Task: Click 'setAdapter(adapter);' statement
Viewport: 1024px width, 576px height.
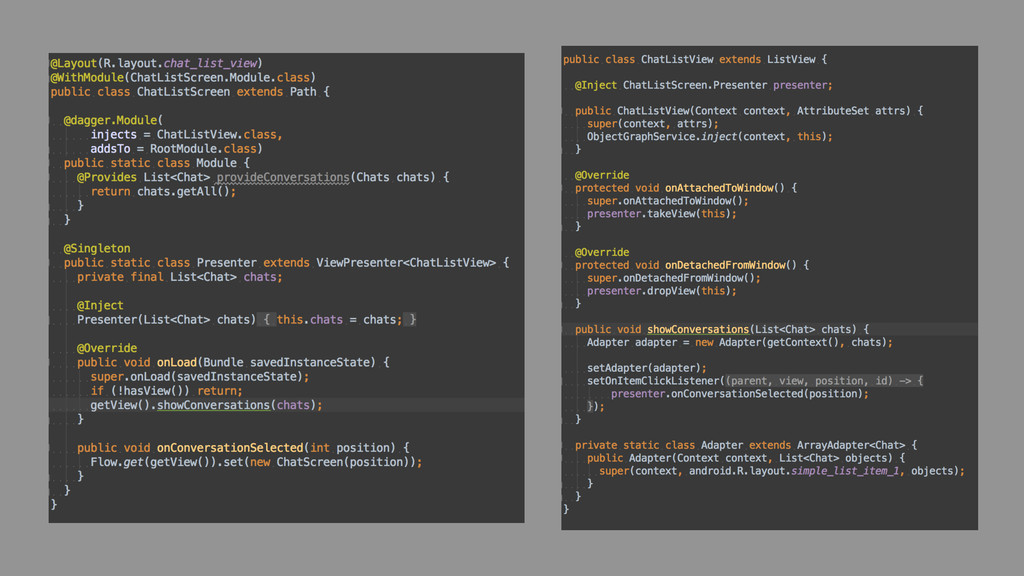Action: (x=647, y=368)
